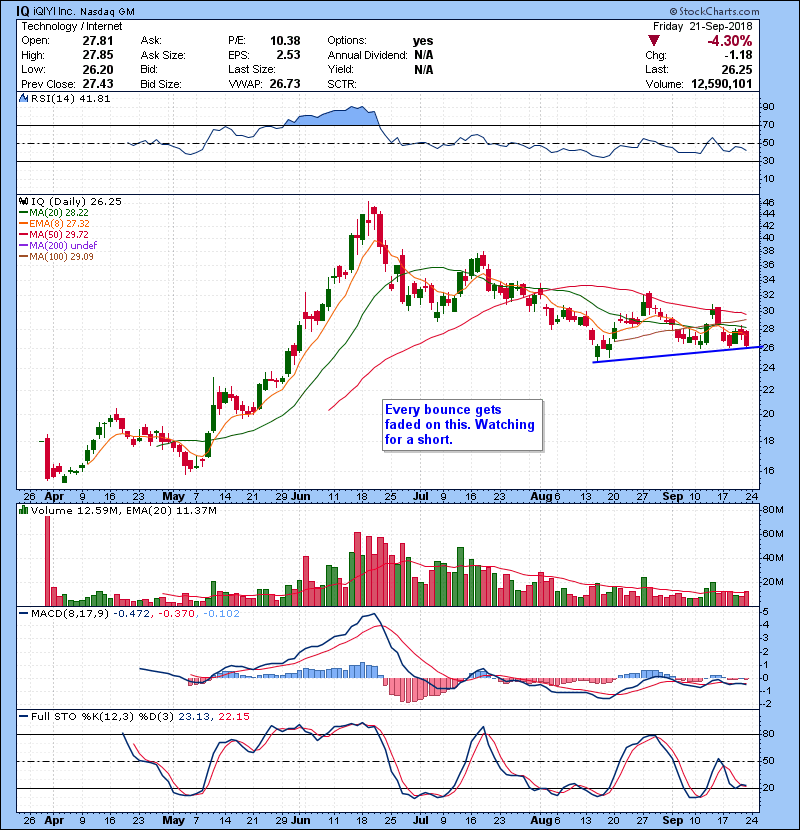Image resolution: width=800 pixels, height=830 pixels.
Task: Click the Annual Dividend N/A value
Action: tap(424, 55)
